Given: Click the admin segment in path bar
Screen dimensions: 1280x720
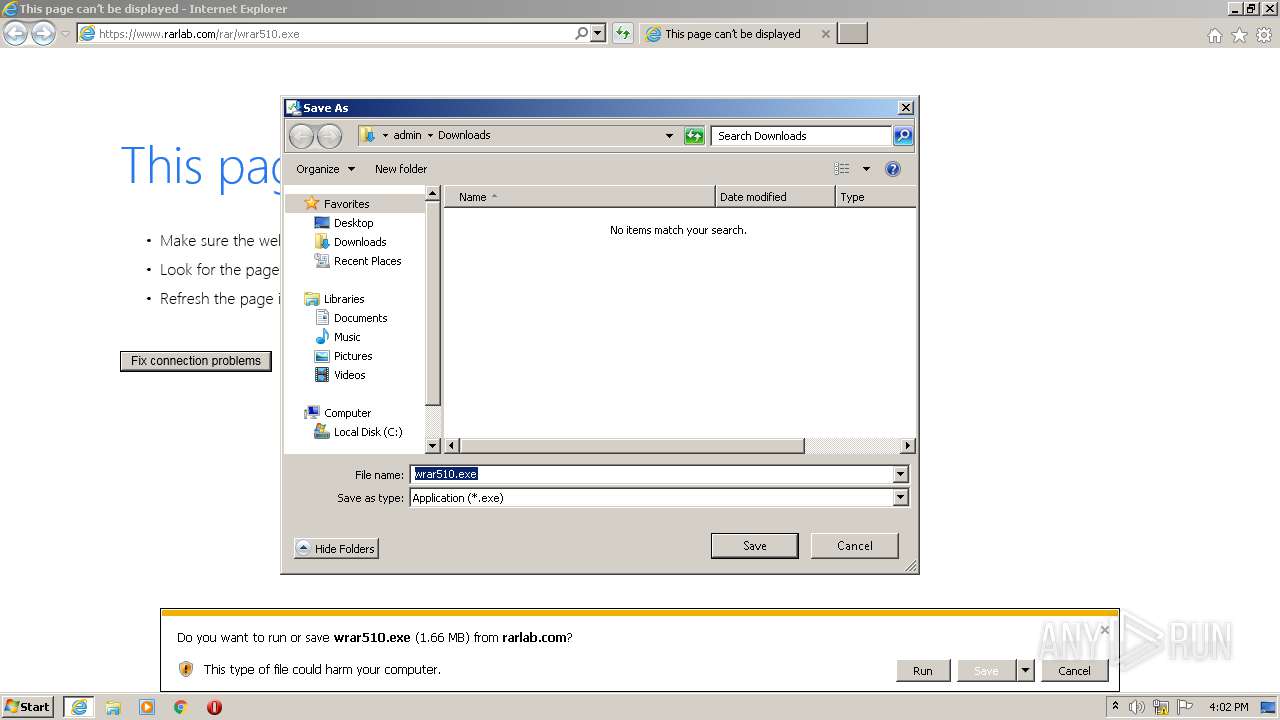Looking at the screenshot, I should 407,136.
